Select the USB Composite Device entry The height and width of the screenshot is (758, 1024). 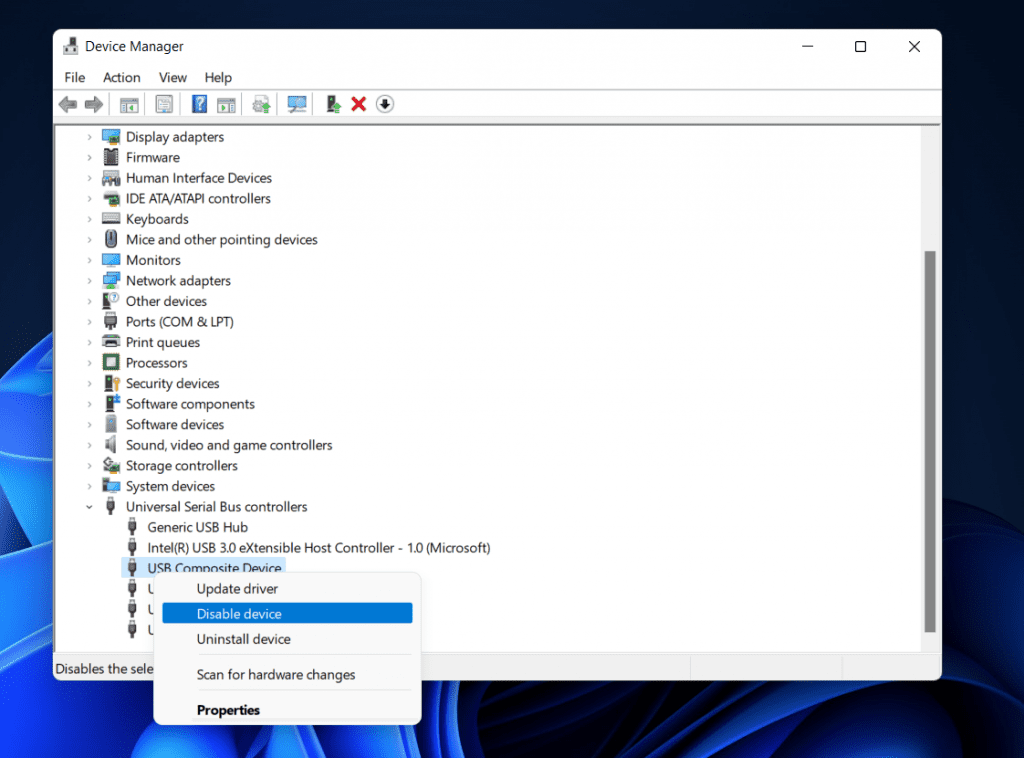tap(214, 567)
